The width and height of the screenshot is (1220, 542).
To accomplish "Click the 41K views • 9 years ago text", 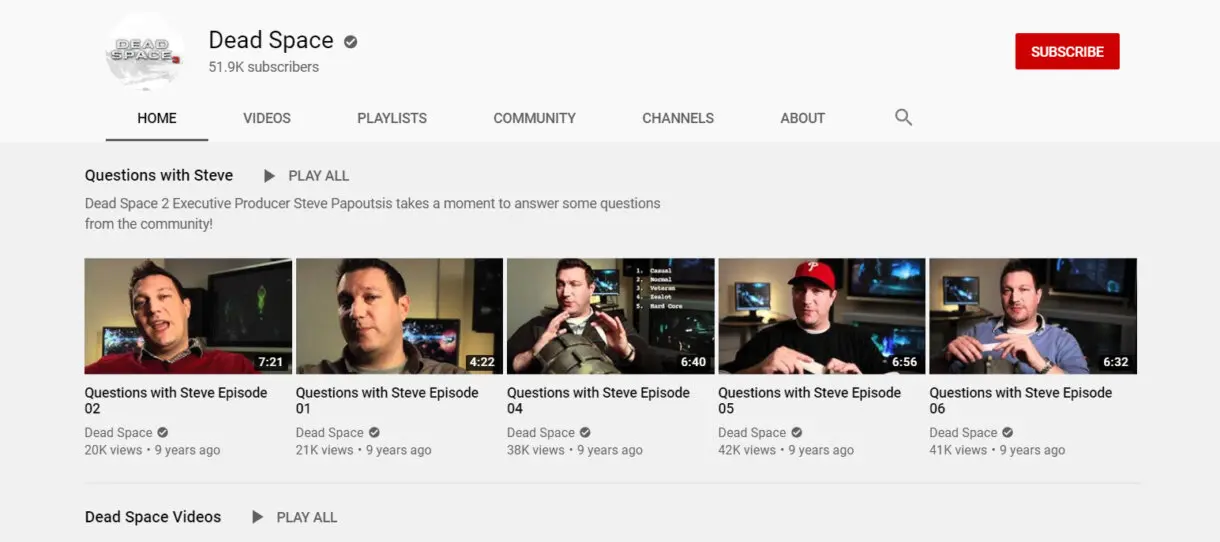I will pyautogui.click(x=997, y=450).
